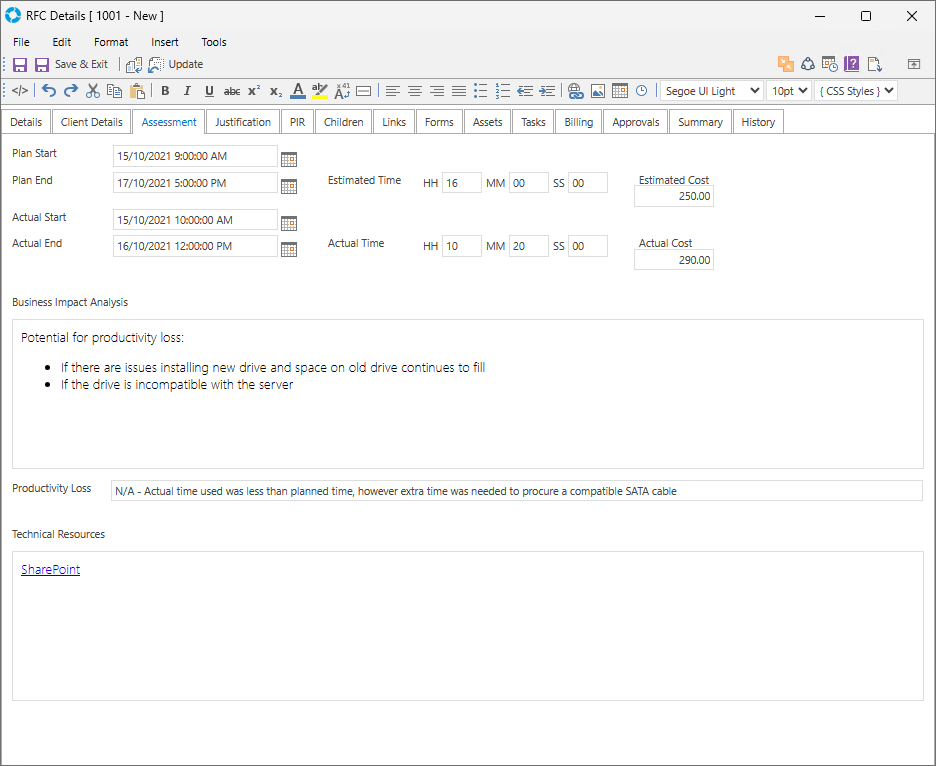
Task: Toggle bold formatting in the toolbar
Action: click(165, 91)
